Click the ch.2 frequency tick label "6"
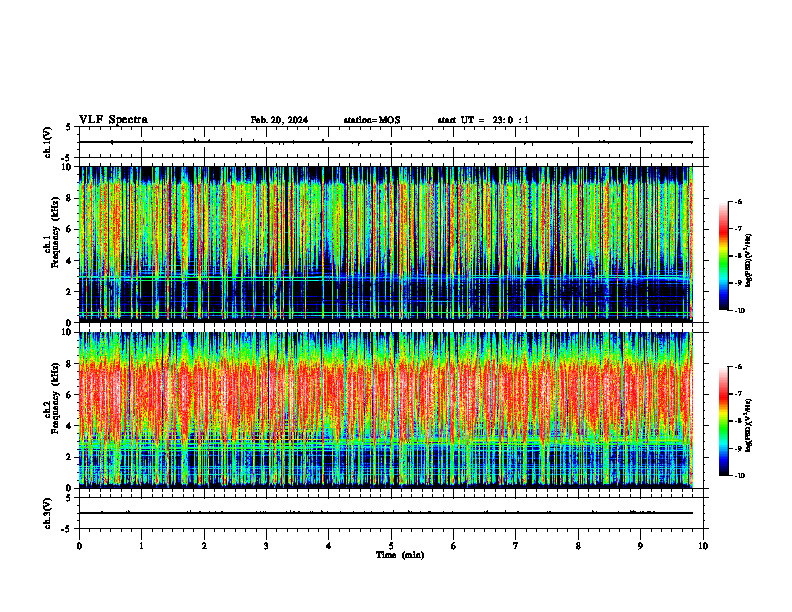 pos(70,395)
